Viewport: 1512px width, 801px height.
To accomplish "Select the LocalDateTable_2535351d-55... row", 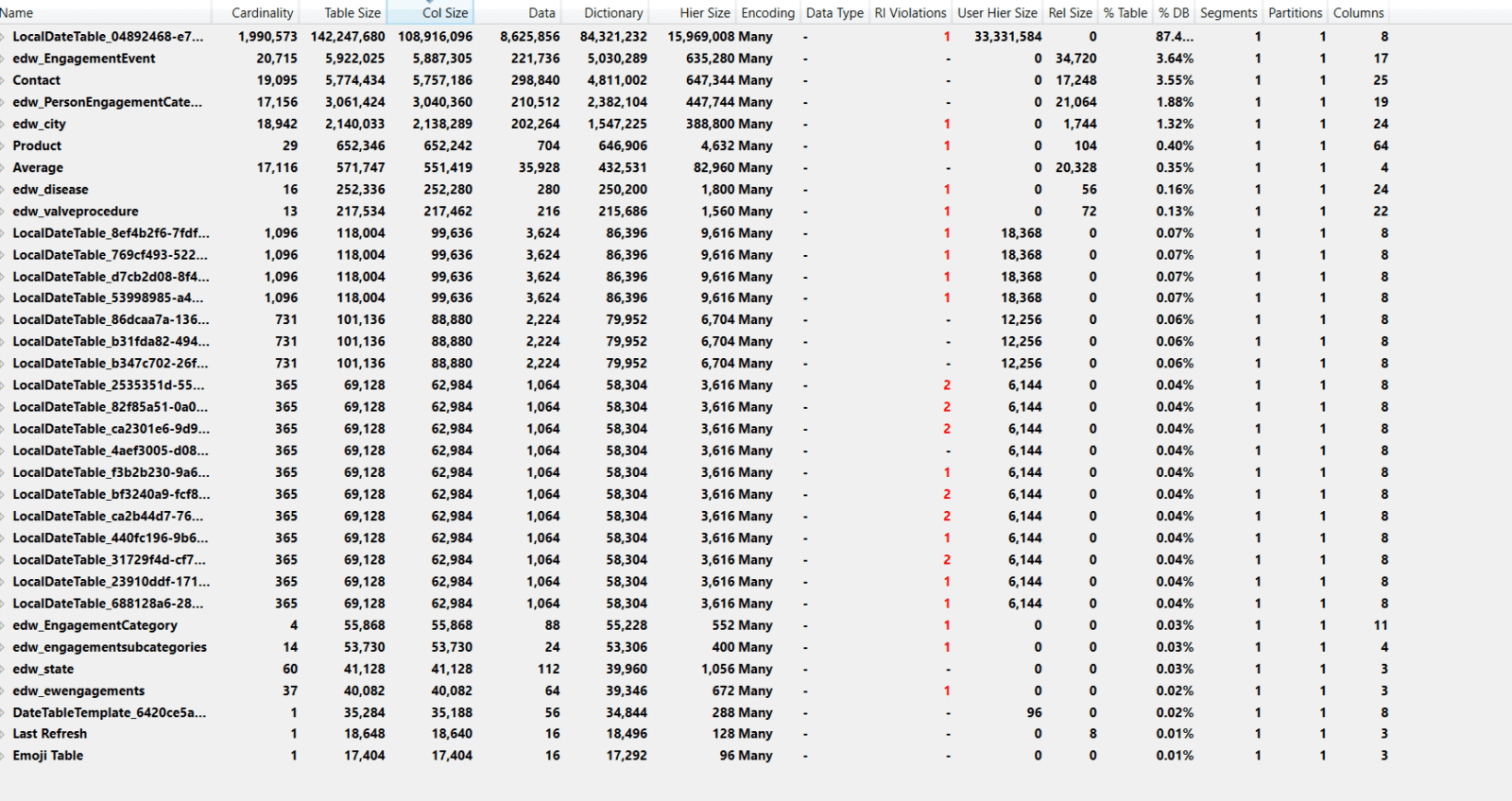I will 695,385.
